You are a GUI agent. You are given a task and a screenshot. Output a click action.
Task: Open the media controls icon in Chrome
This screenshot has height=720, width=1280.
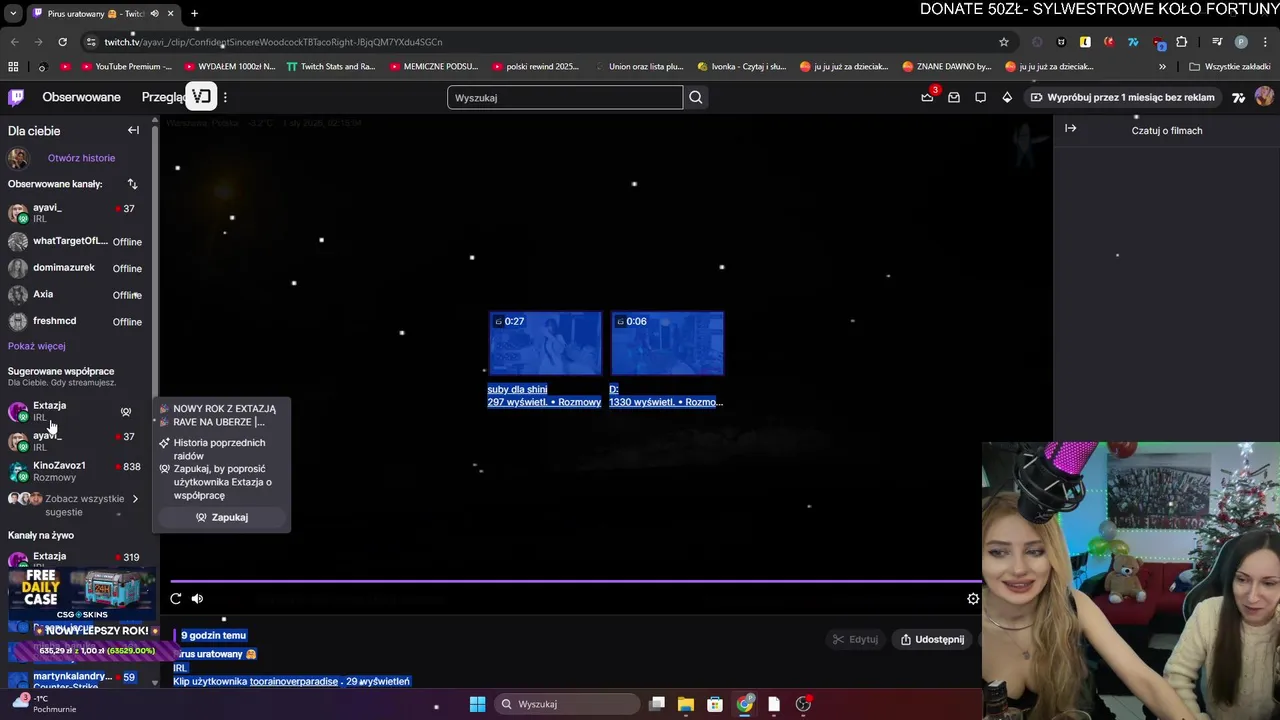point(1217,42)
